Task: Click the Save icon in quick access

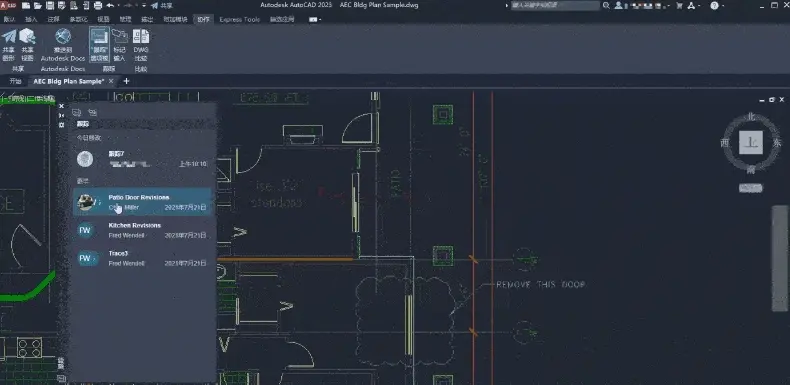Action: click(50, 6)
